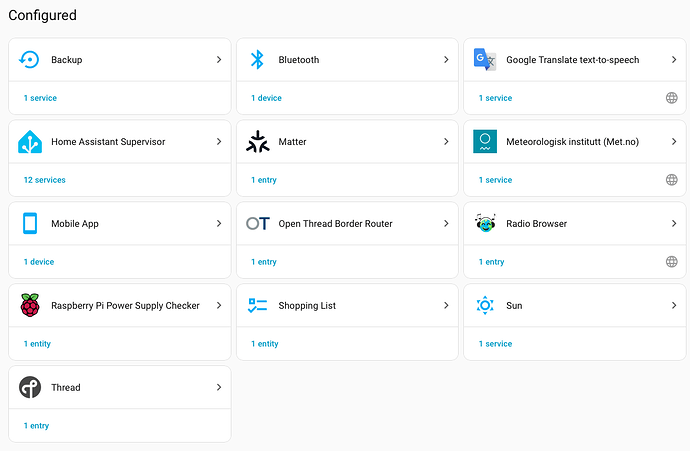Viewport: 690px width, 451px height.
Task: Open Sun integration chevron arrow
Action: pyautogui.click(x=674, y=305)
